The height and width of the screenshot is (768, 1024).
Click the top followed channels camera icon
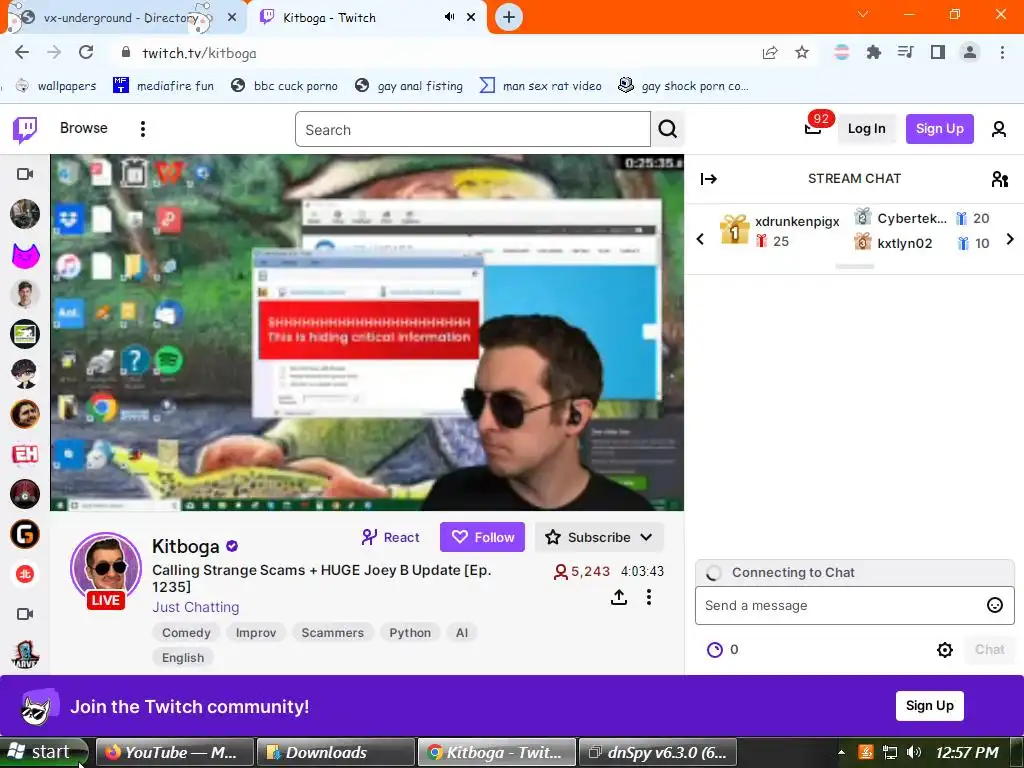click(x=25, y=174)
